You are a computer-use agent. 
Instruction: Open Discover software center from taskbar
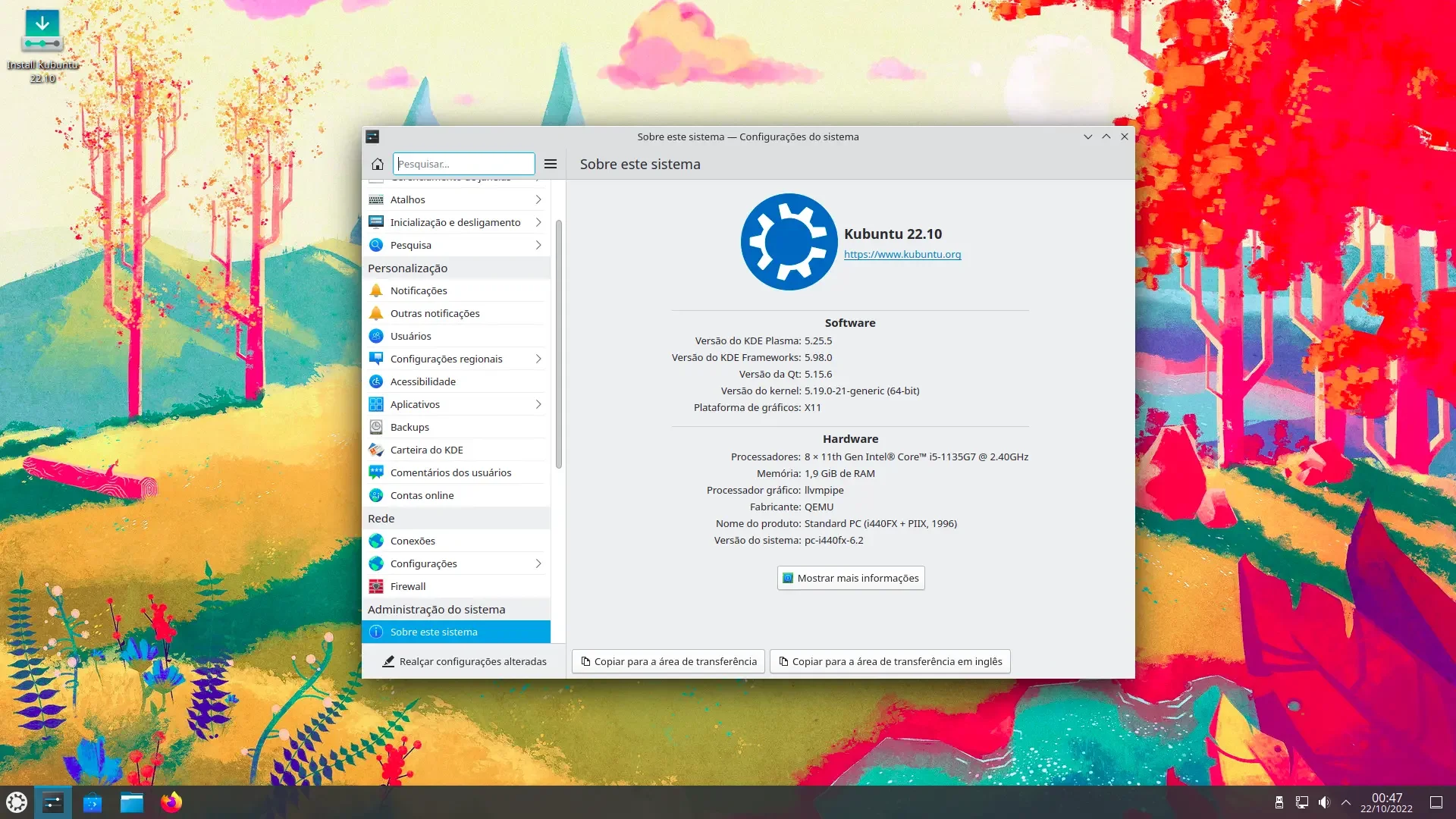coord(93,802)
